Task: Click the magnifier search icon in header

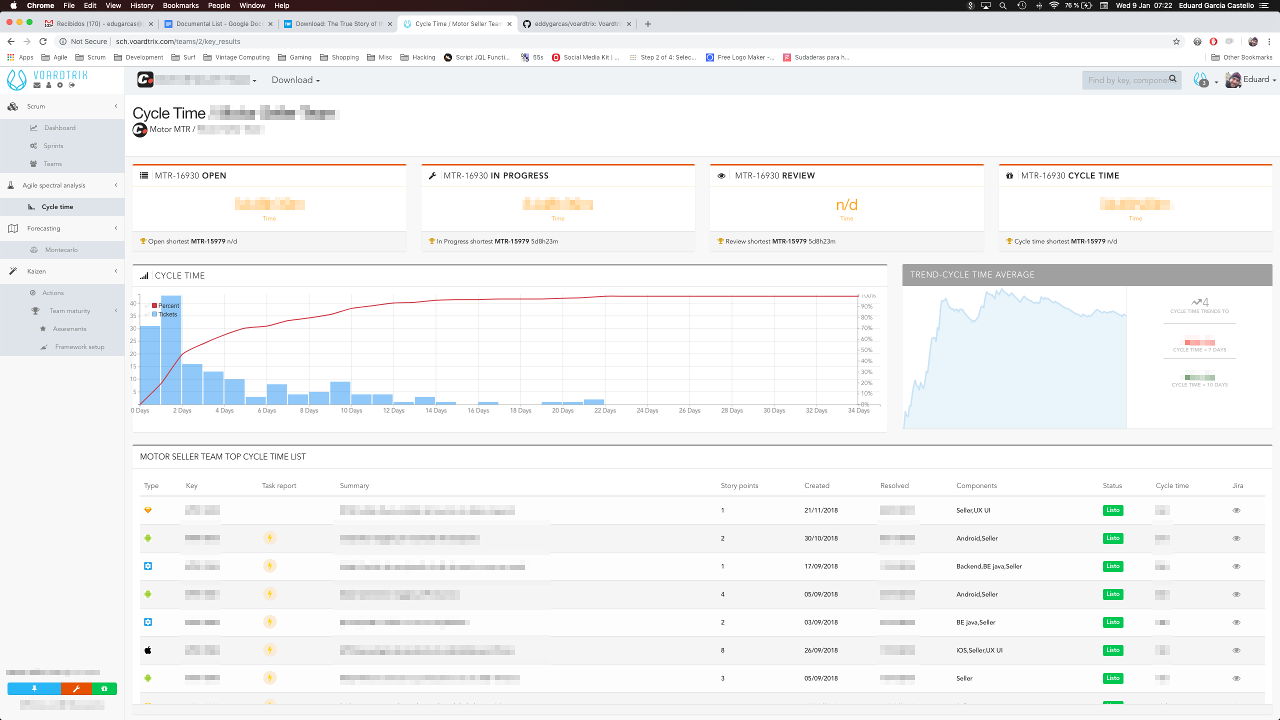Action: [1173, 80]
